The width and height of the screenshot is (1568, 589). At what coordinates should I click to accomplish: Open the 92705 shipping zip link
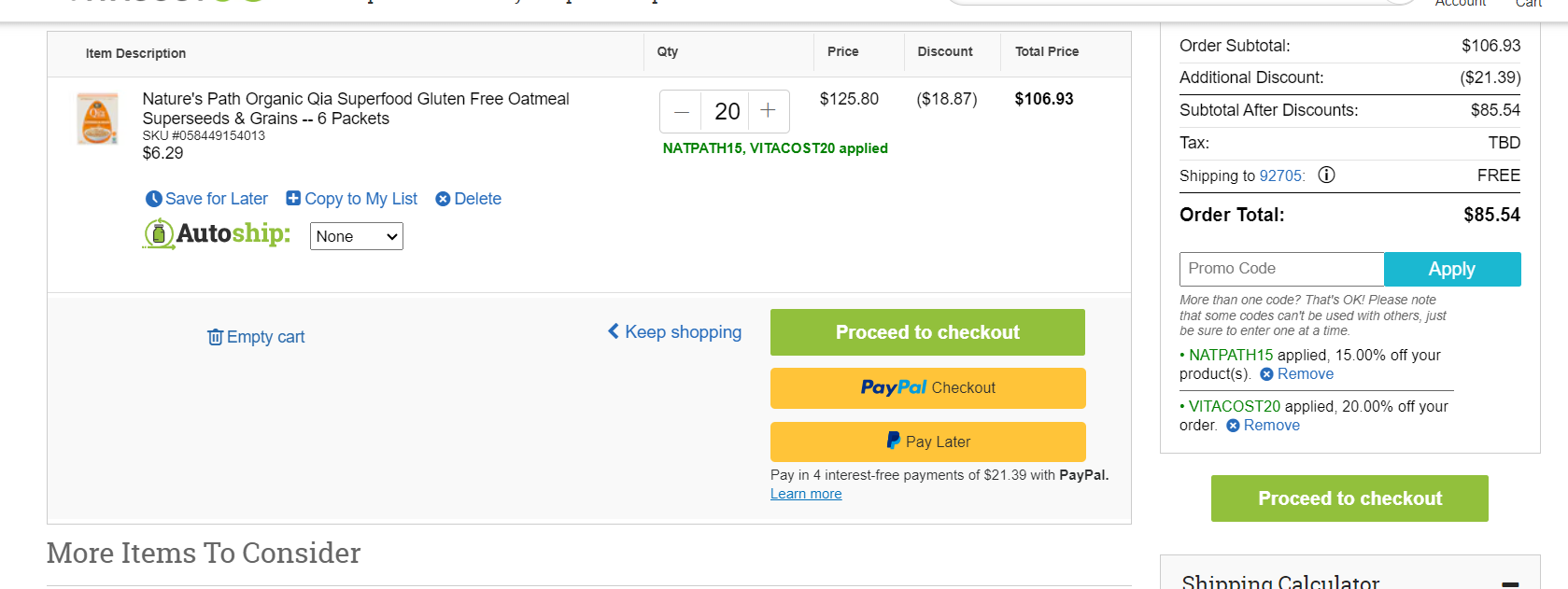(x=1281, y=175)
